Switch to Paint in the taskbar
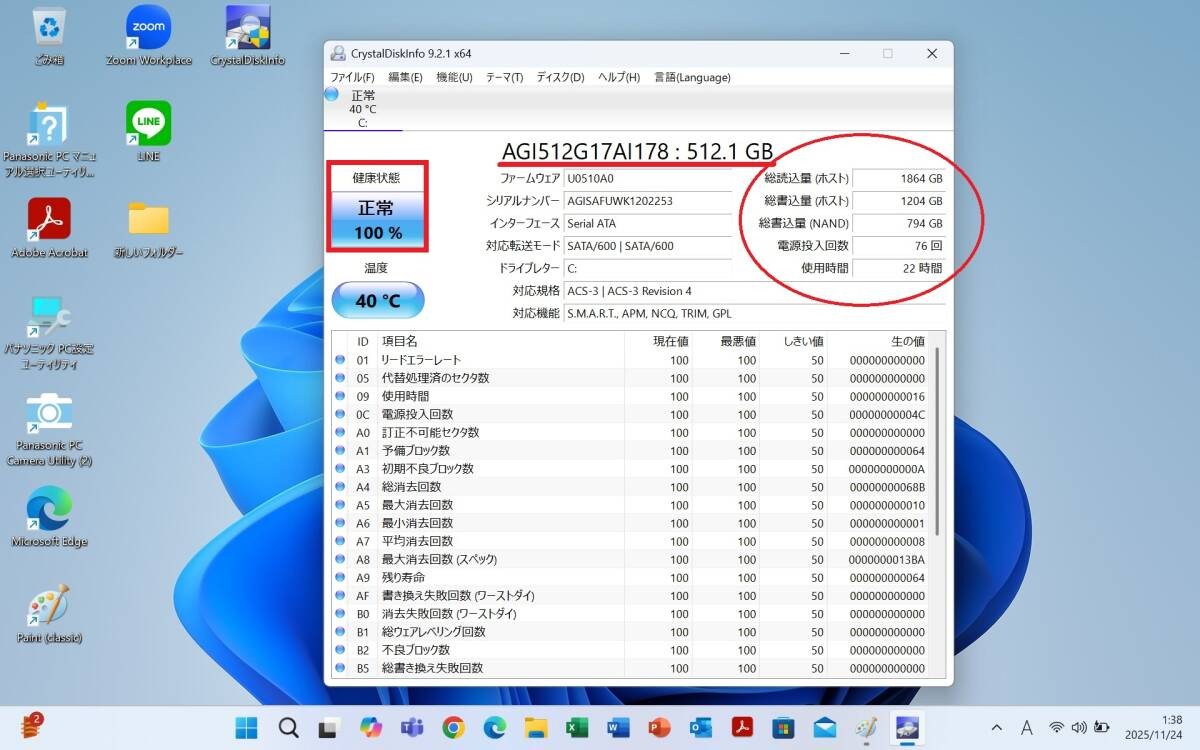Image resolution: width=1200 pixels, height=750 pixels. point(866,728)
